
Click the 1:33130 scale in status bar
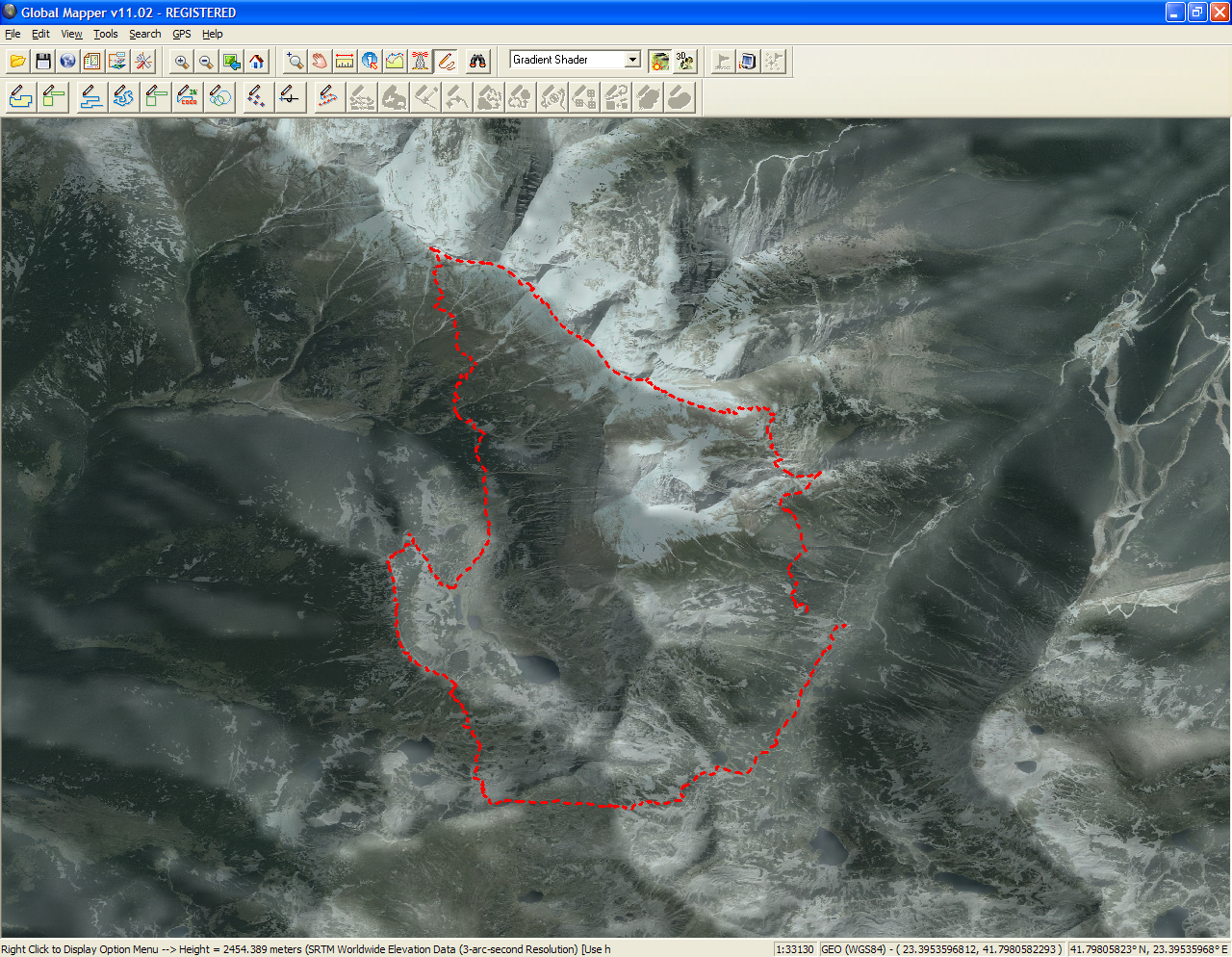(x=795, y=949)
